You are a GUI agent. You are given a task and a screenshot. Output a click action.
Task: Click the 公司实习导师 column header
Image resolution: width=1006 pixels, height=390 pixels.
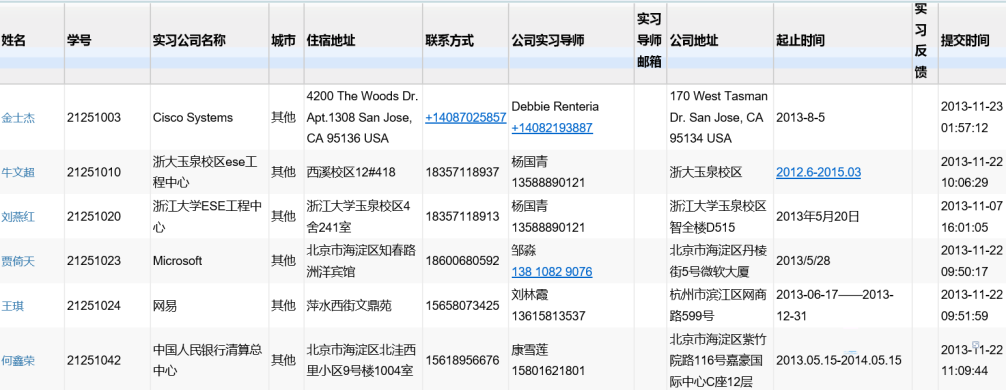(548, 40)
